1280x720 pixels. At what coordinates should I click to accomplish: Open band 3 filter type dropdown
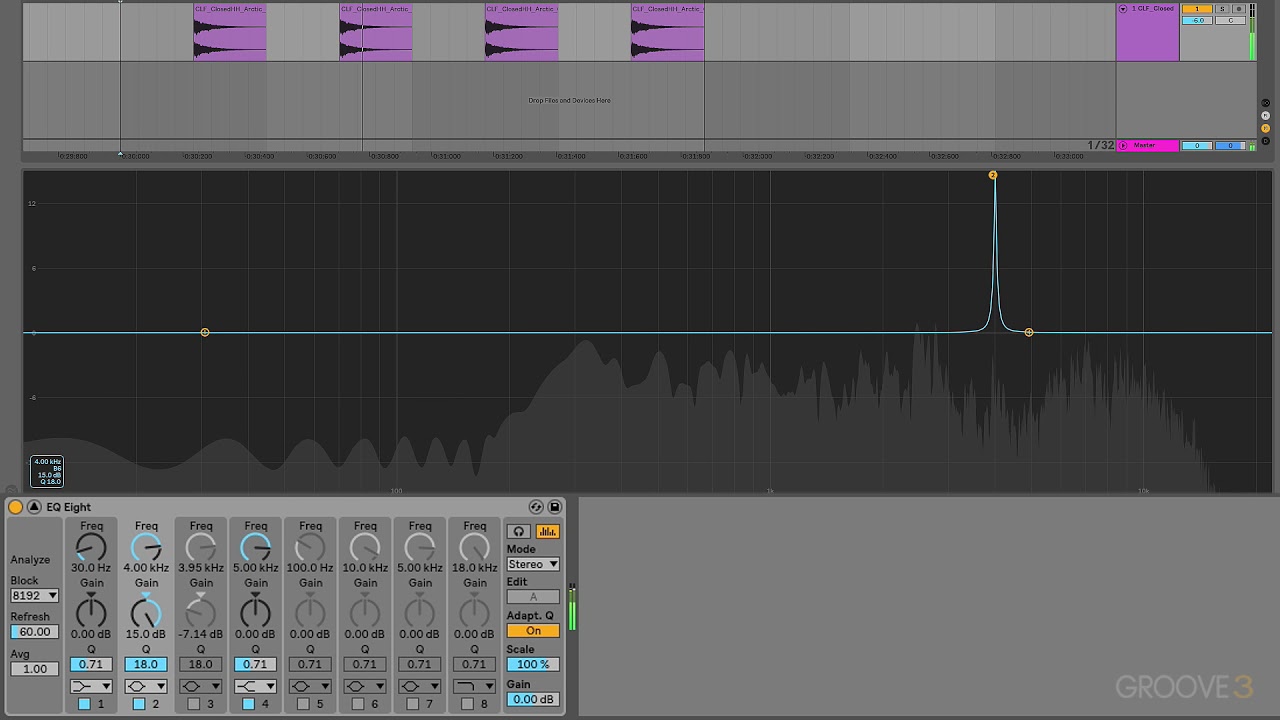201,686
